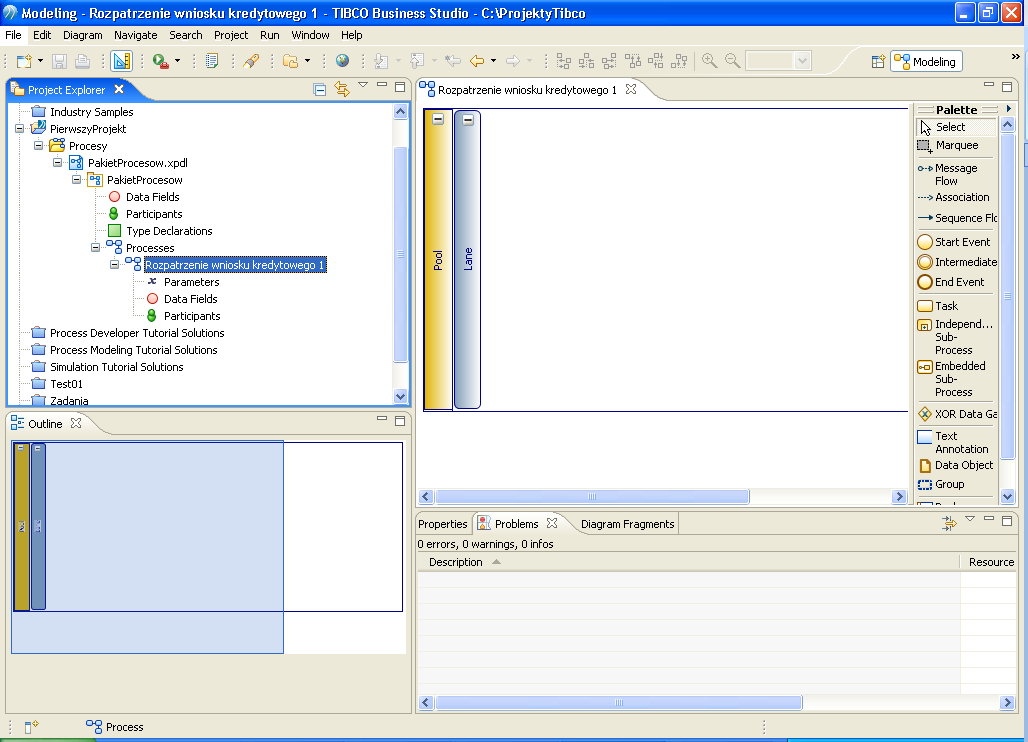Select Type Declarations in the tree
This screenshot has width=1028, height=742.
[169, 231]
